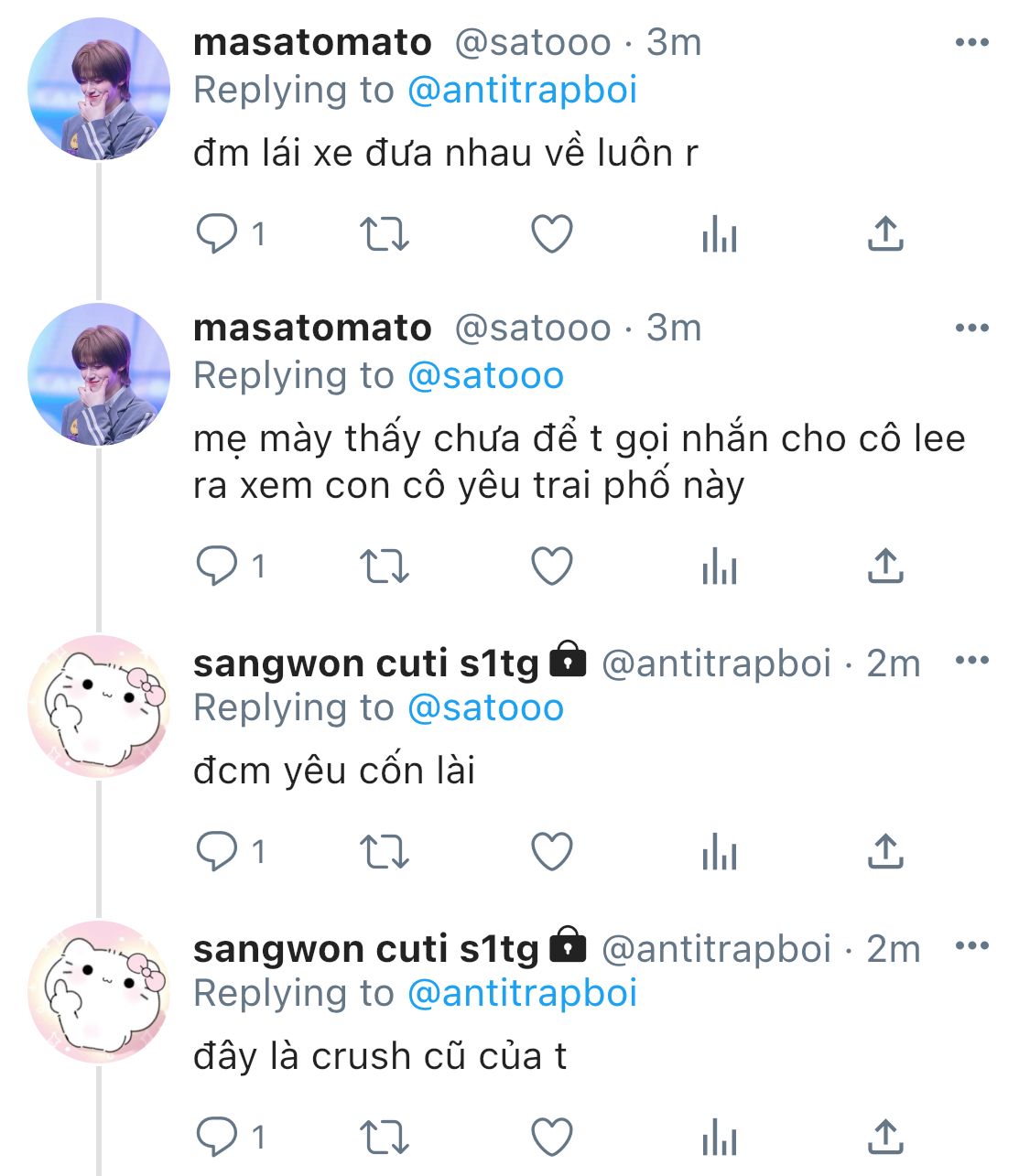Retweet the "mẹ mày thấy chưa" tweet
The width and height of the screenshot is (1030, 1176).
click(x=384, y=566)
